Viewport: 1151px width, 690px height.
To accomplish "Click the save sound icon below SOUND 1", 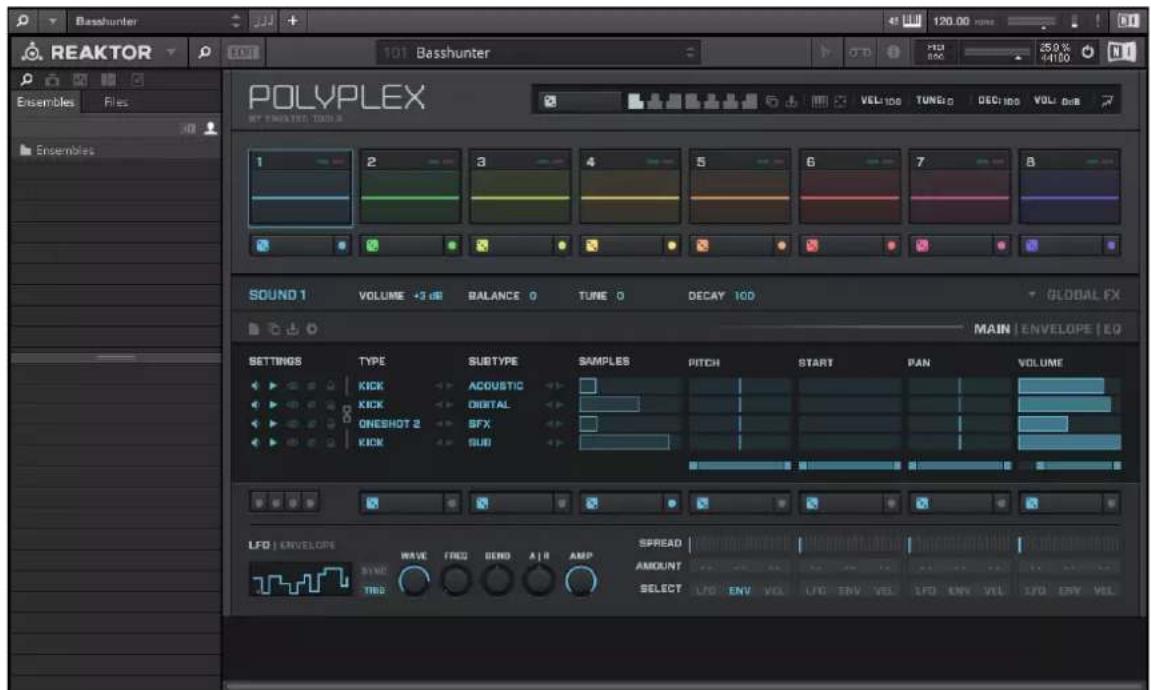I will 292,329.
